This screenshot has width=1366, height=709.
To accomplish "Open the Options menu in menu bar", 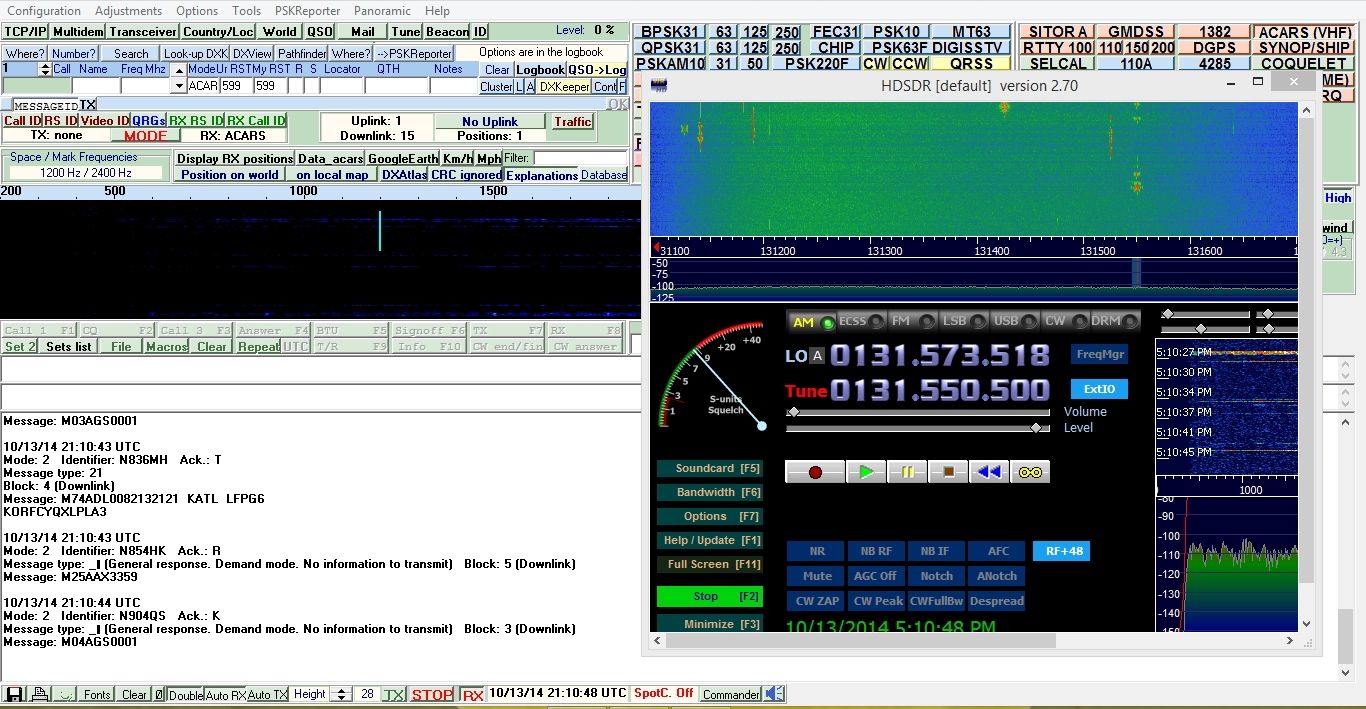I will click(197, 11).
